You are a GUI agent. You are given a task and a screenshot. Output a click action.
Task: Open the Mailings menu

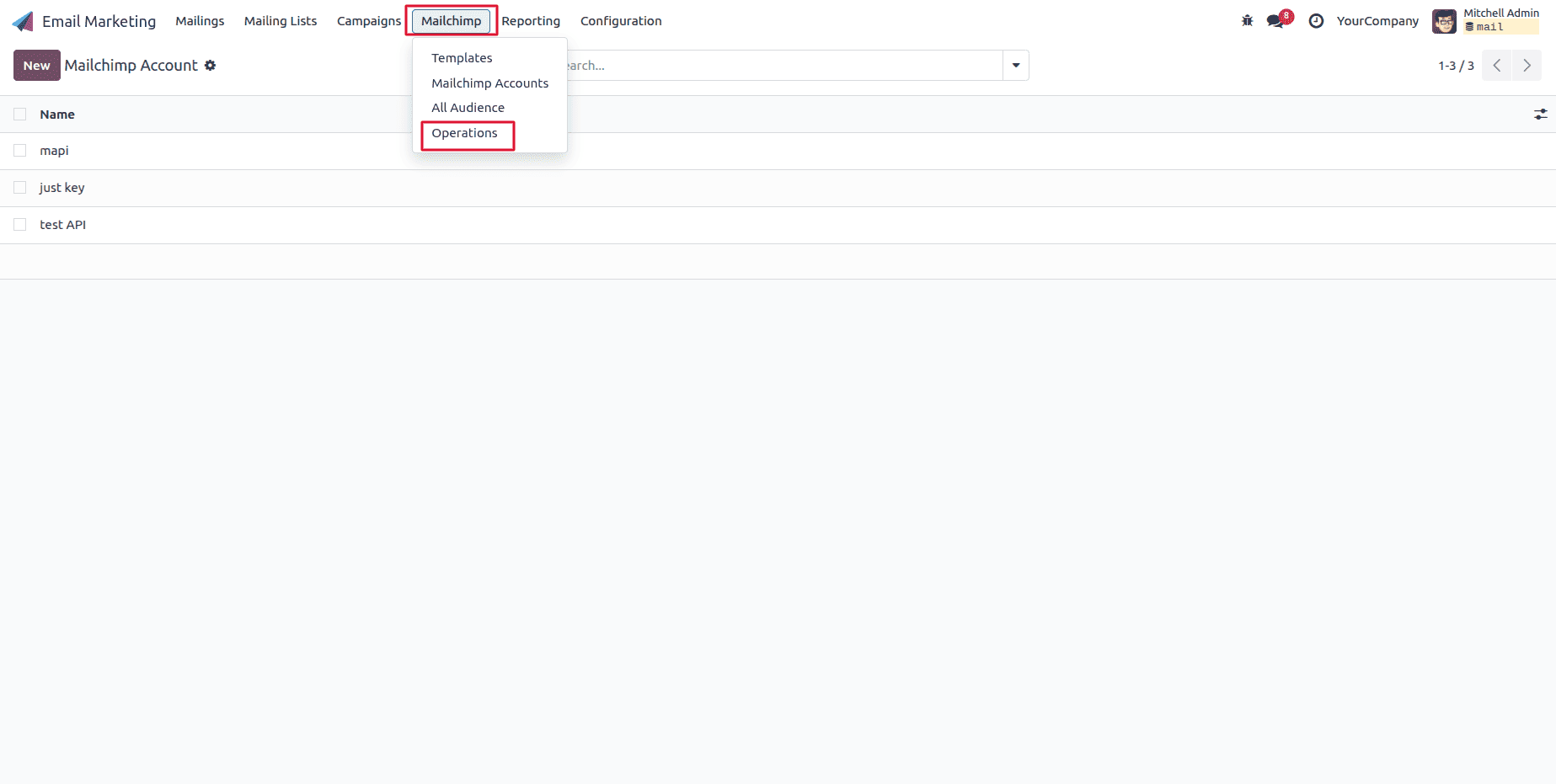(x=200, y=21)
